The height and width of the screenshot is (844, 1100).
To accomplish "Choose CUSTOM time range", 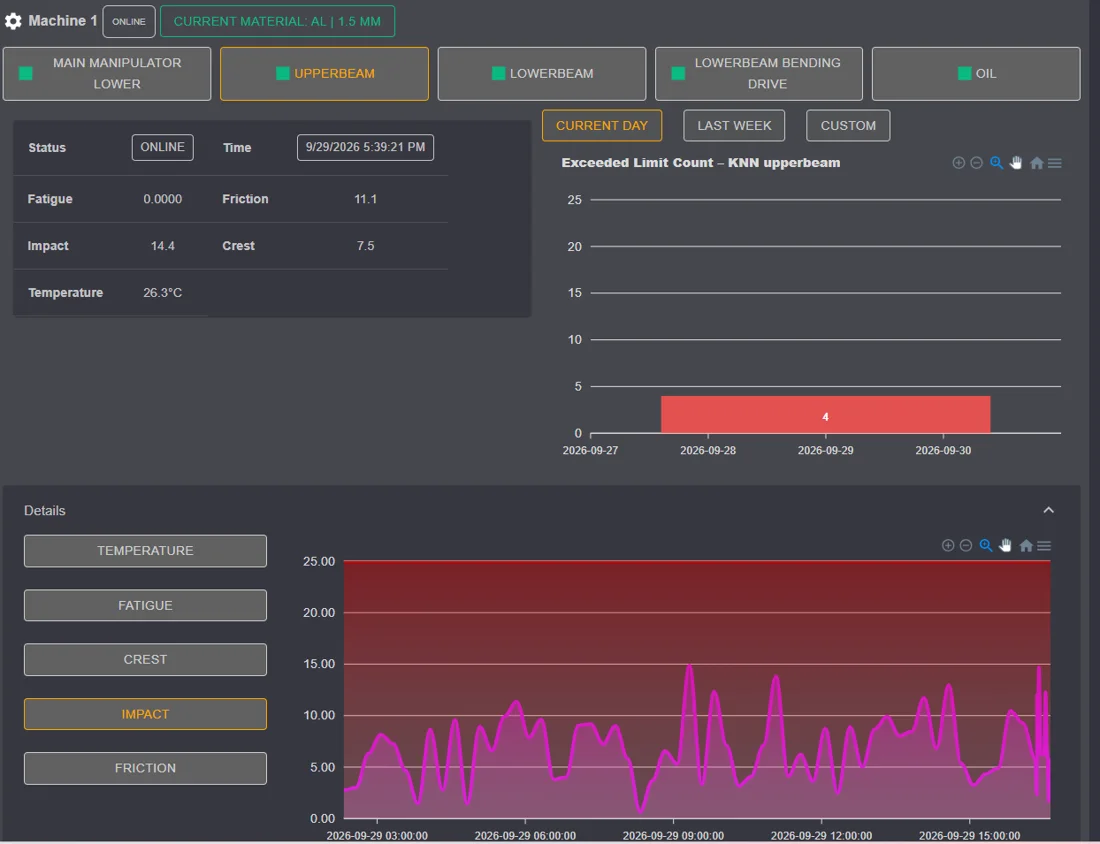I will (848, 126).
